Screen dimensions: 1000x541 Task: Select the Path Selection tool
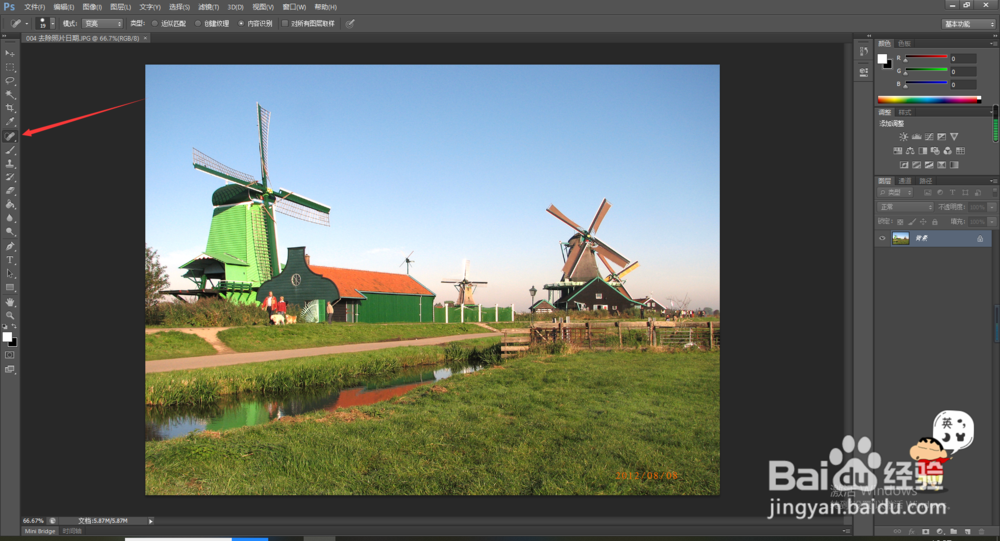point(10,274)
